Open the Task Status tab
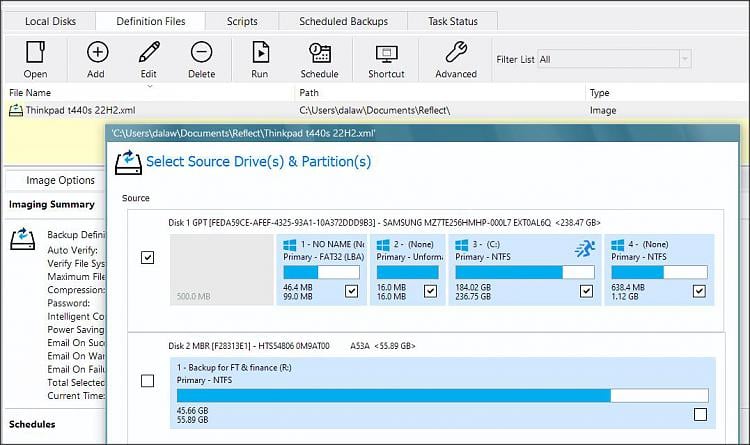 (455, 20)
